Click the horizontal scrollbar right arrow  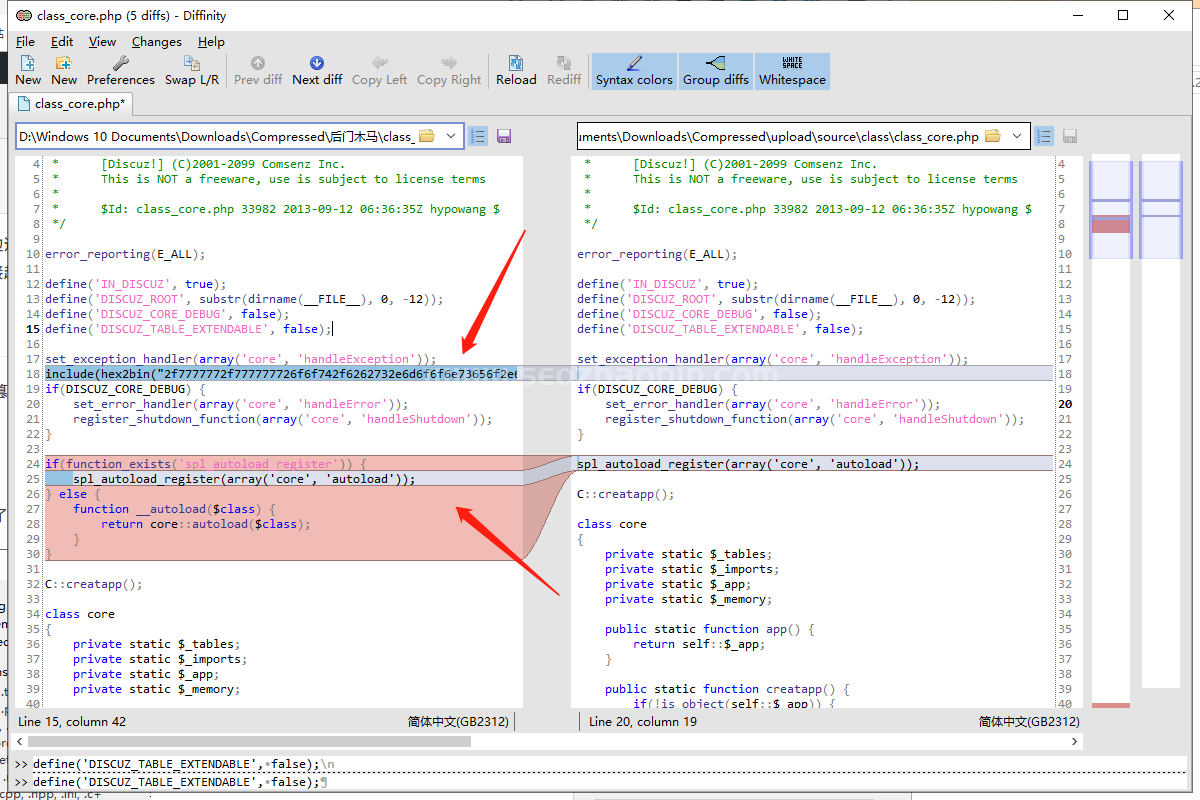coord(1075,742)
